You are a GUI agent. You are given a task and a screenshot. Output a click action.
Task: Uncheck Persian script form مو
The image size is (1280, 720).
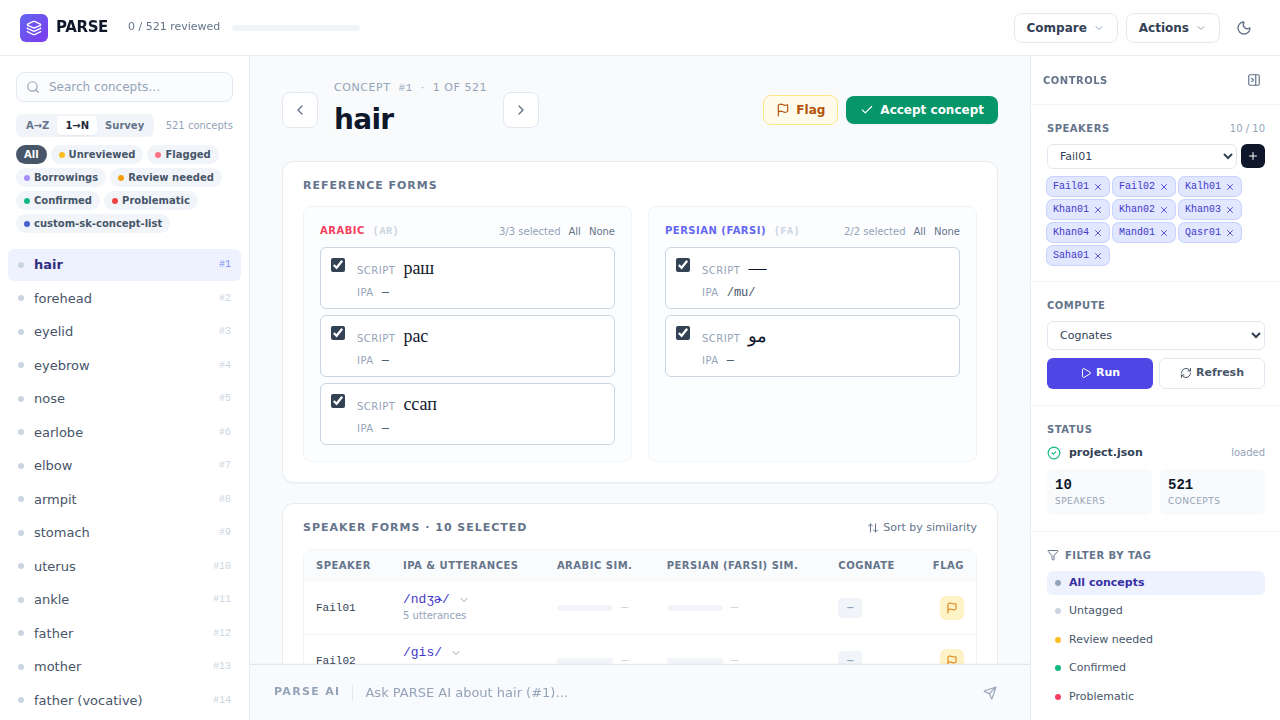coord(683,333)
